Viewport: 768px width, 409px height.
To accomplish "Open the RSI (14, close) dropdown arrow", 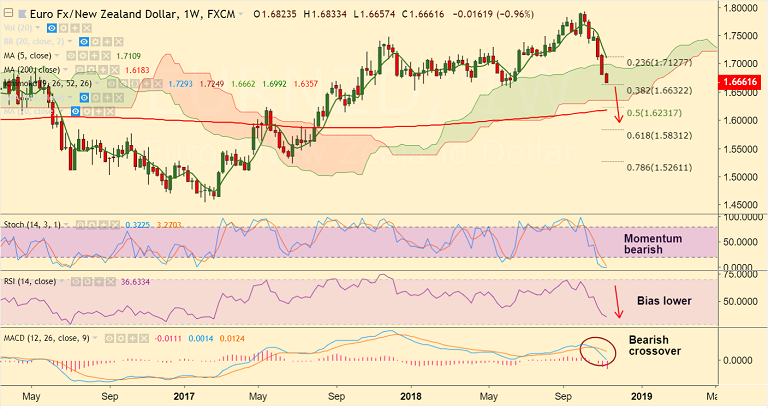I will (62, 281).
